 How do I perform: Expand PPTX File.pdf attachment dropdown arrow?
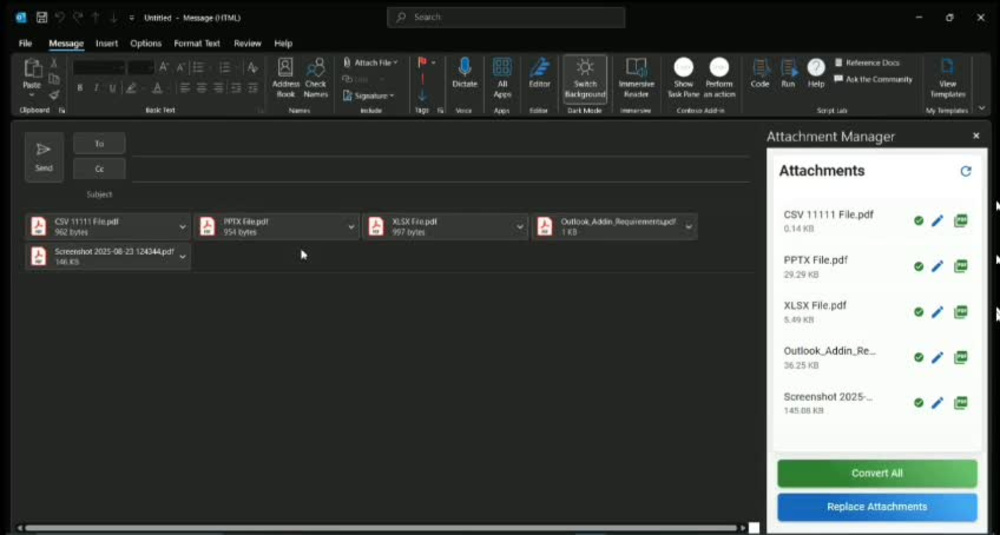pos(351,227)
